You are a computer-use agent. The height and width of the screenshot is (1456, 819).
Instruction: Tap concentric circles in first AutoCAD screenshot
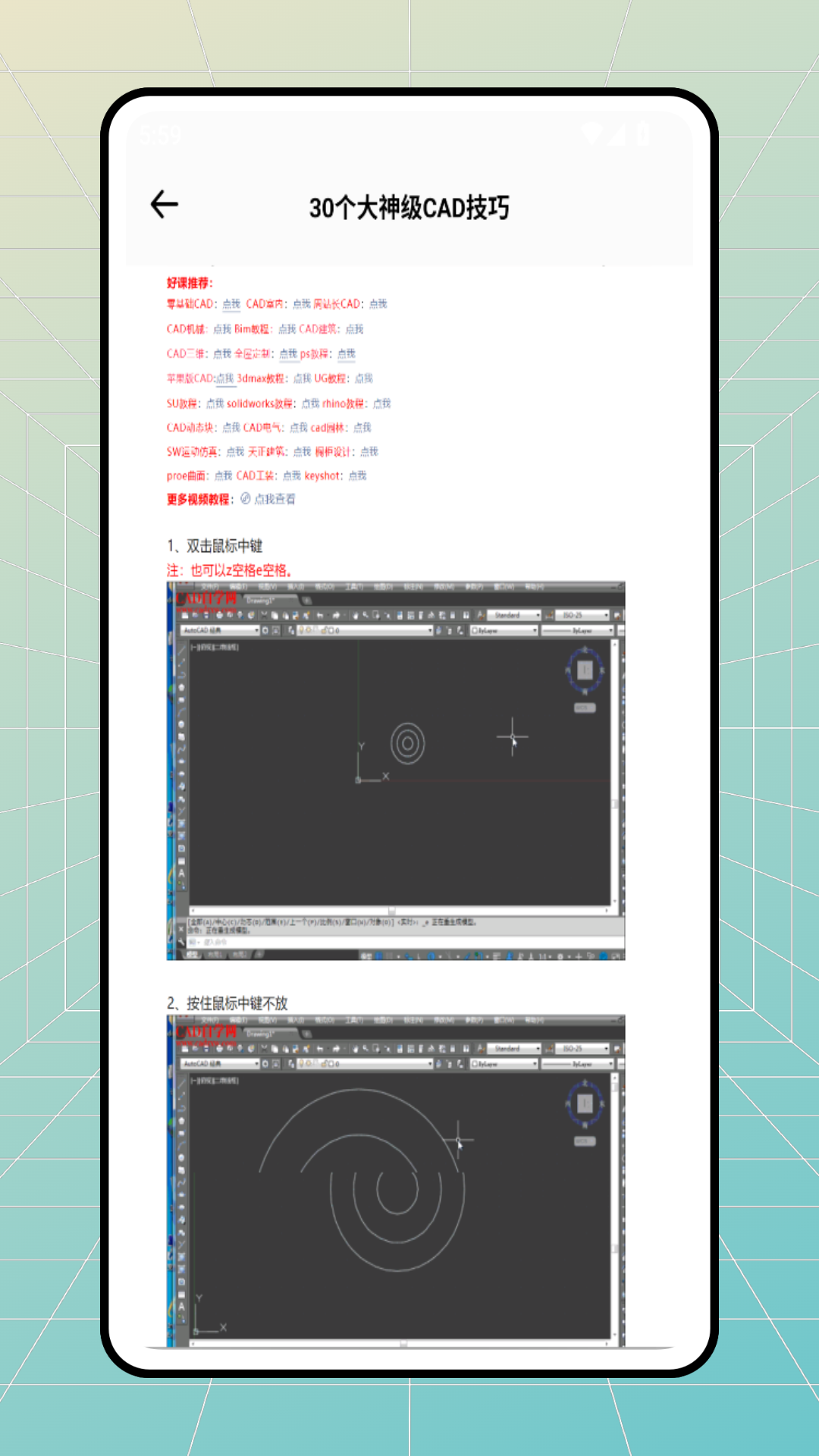tap(407, 744)
